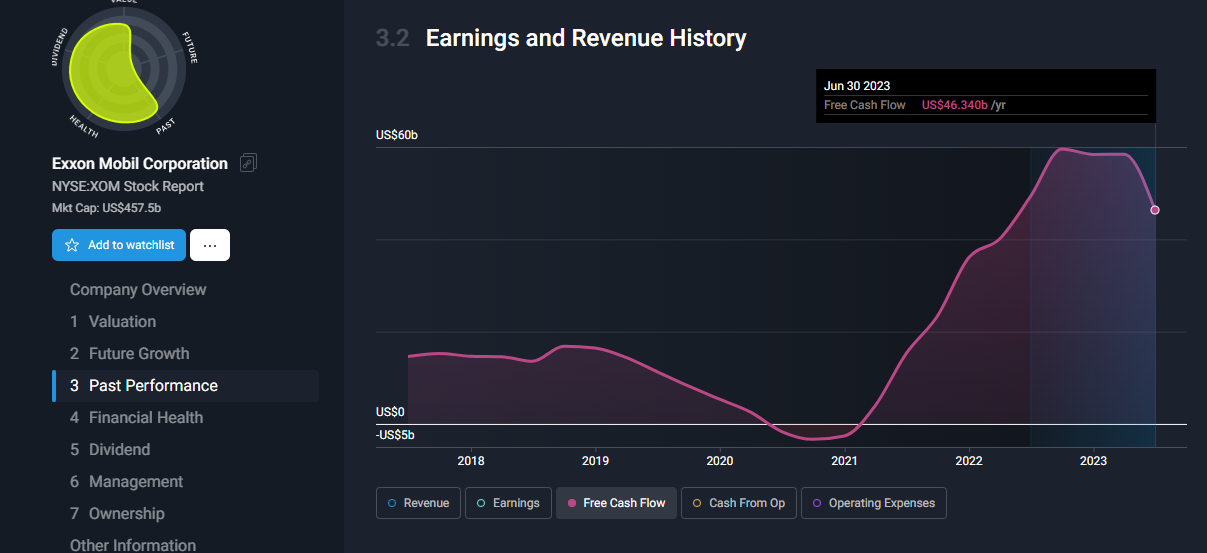Open the 4 Financial Health section
The width and height of the screenshot is (1207, 553).
pyautogui.click(x=136, y=418)
